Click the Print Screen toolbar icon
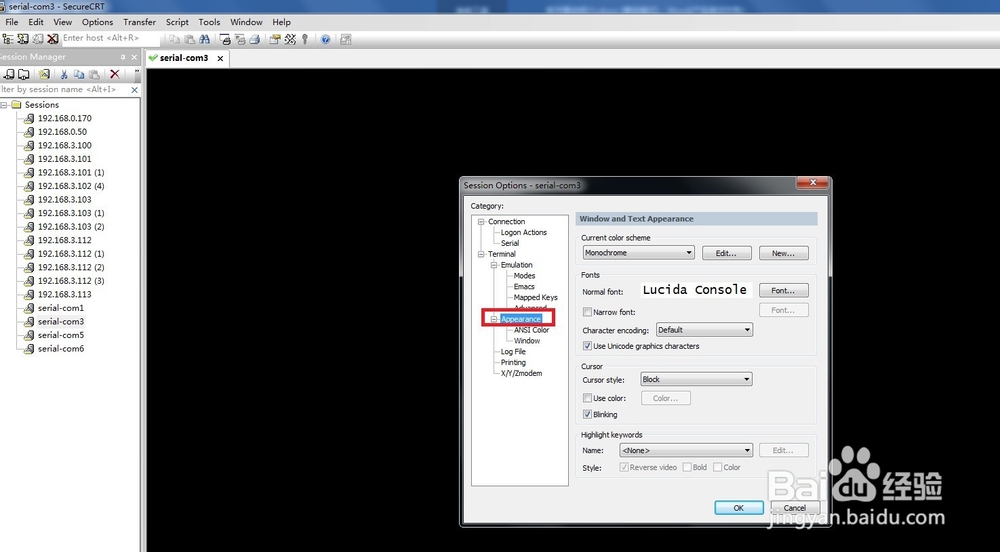Viewport: 1000px width, 552px height. [225, 40]
